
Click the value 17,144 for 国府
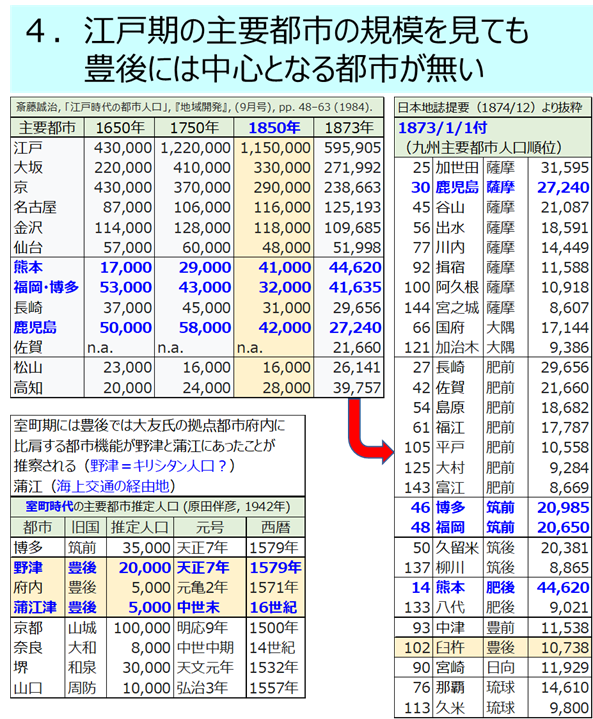[x=565, y=327]
